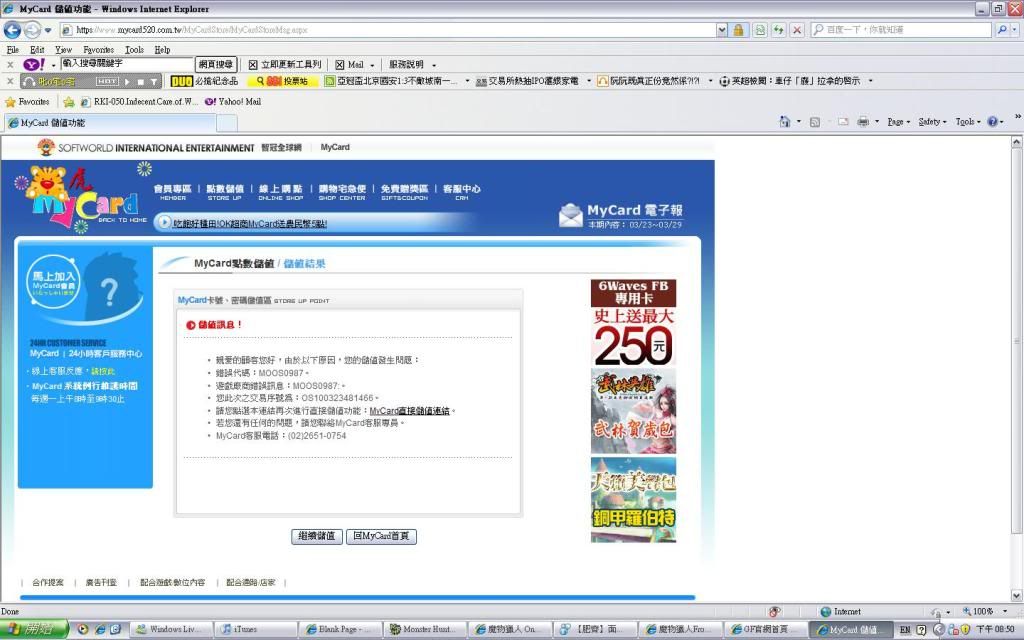Click the MyCard logo to go home
1024x640 pixels.
[x=80, y=201]
